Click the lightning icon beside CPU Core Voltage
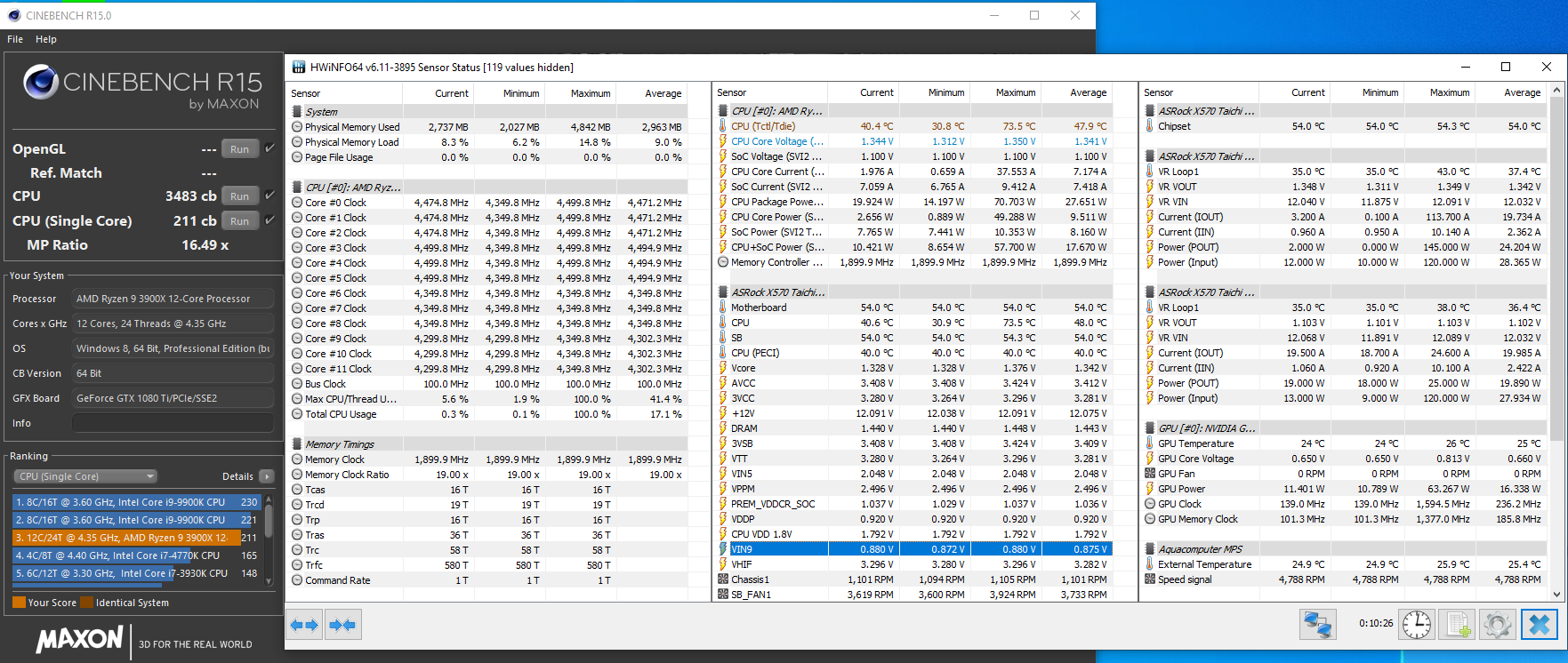This screenshot has width=1568, height=663. tap(723, 141)
